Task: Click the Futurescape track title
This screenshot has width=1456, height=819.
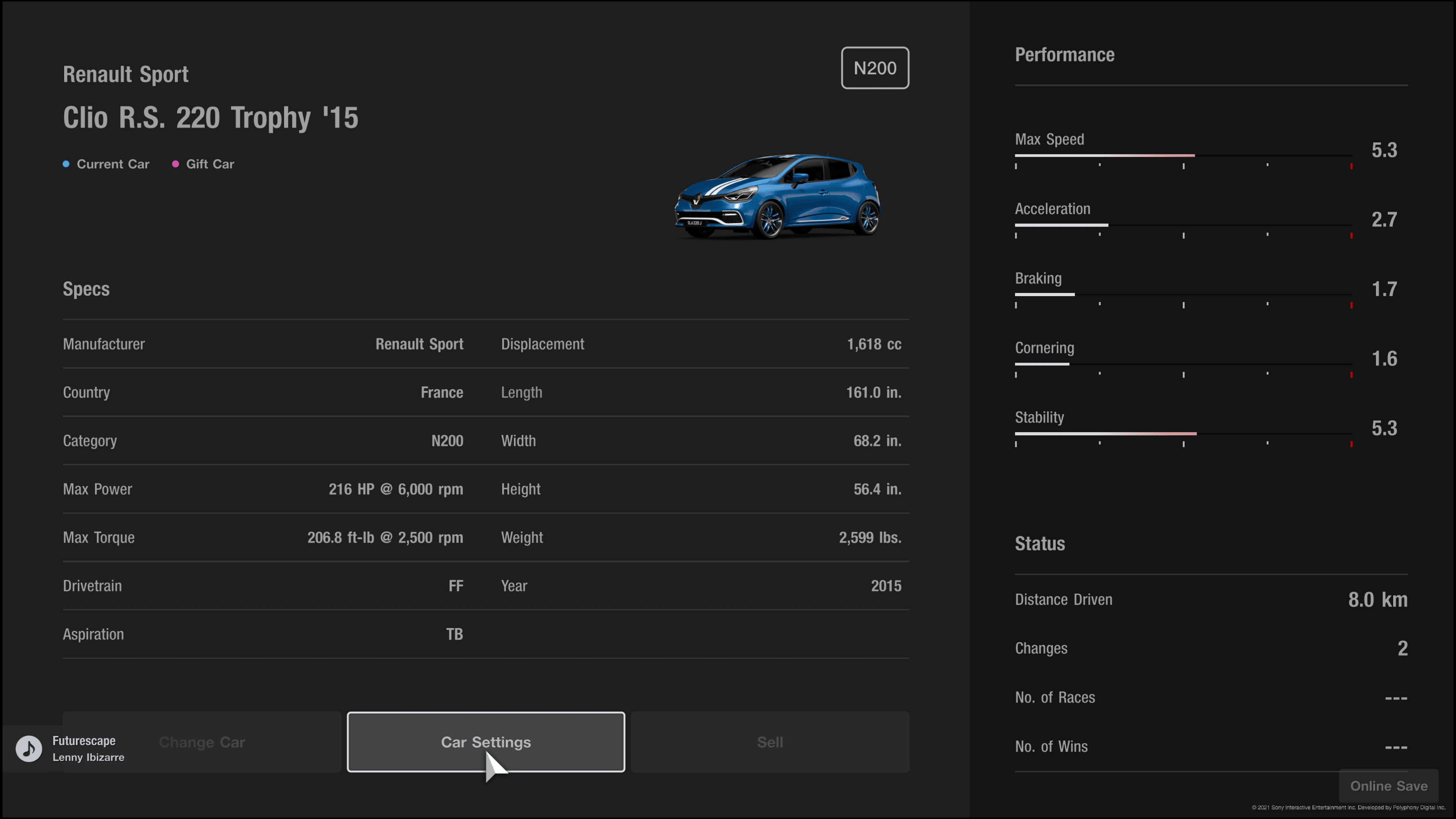Action: [84, 741]
